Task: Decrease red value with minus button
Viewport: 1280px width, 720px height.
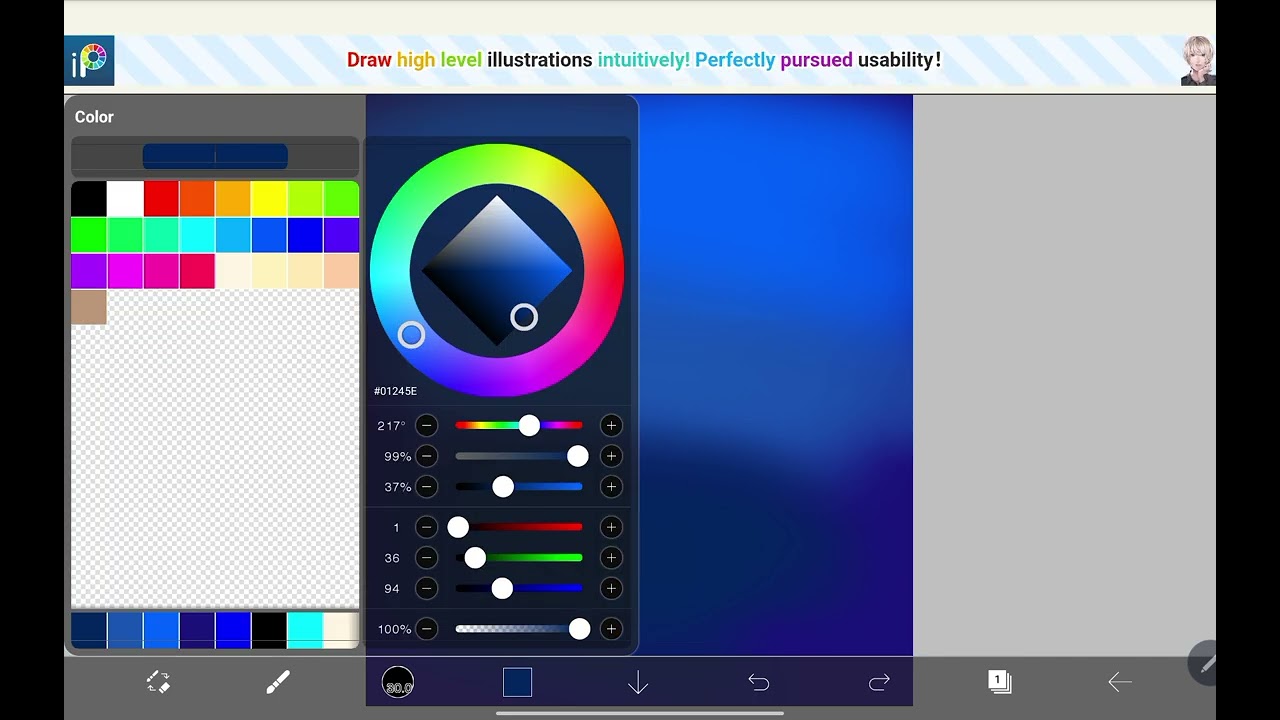Action: pos(427,527)
